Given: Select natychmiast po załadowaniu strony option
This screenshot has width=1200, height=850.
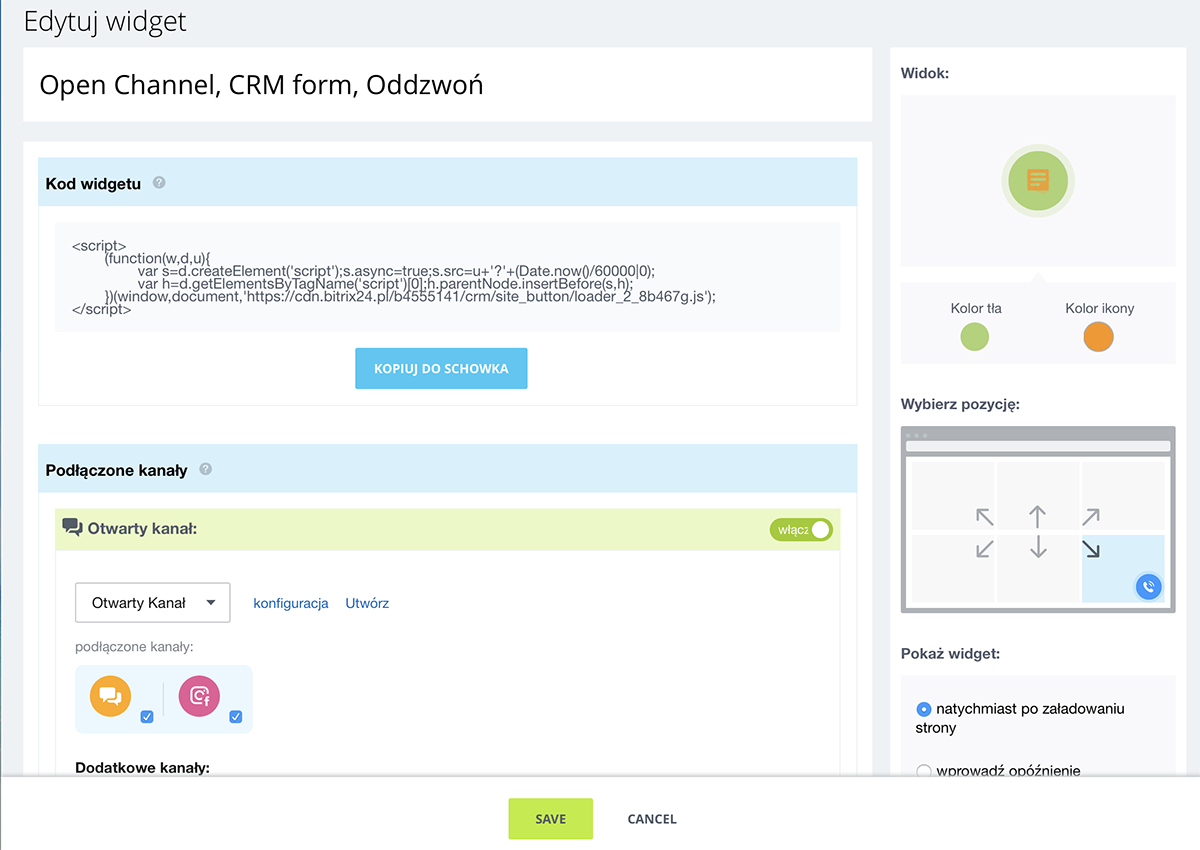Looking at the screenshot, I should (x=924, y=709).
